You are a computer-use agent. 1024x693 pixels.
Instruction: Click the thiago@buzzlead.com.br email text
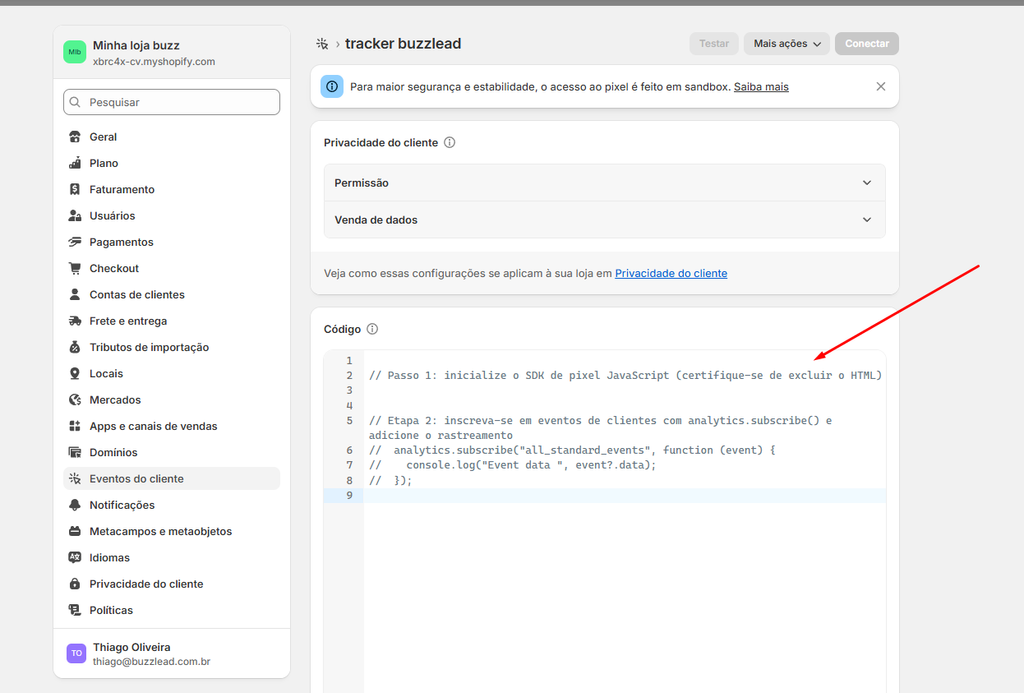tap(152, 662)
